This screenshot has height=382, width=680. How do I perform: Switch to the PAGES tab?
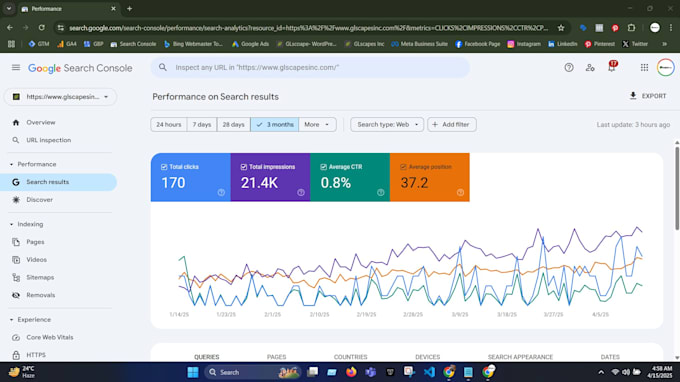[276, 357]
